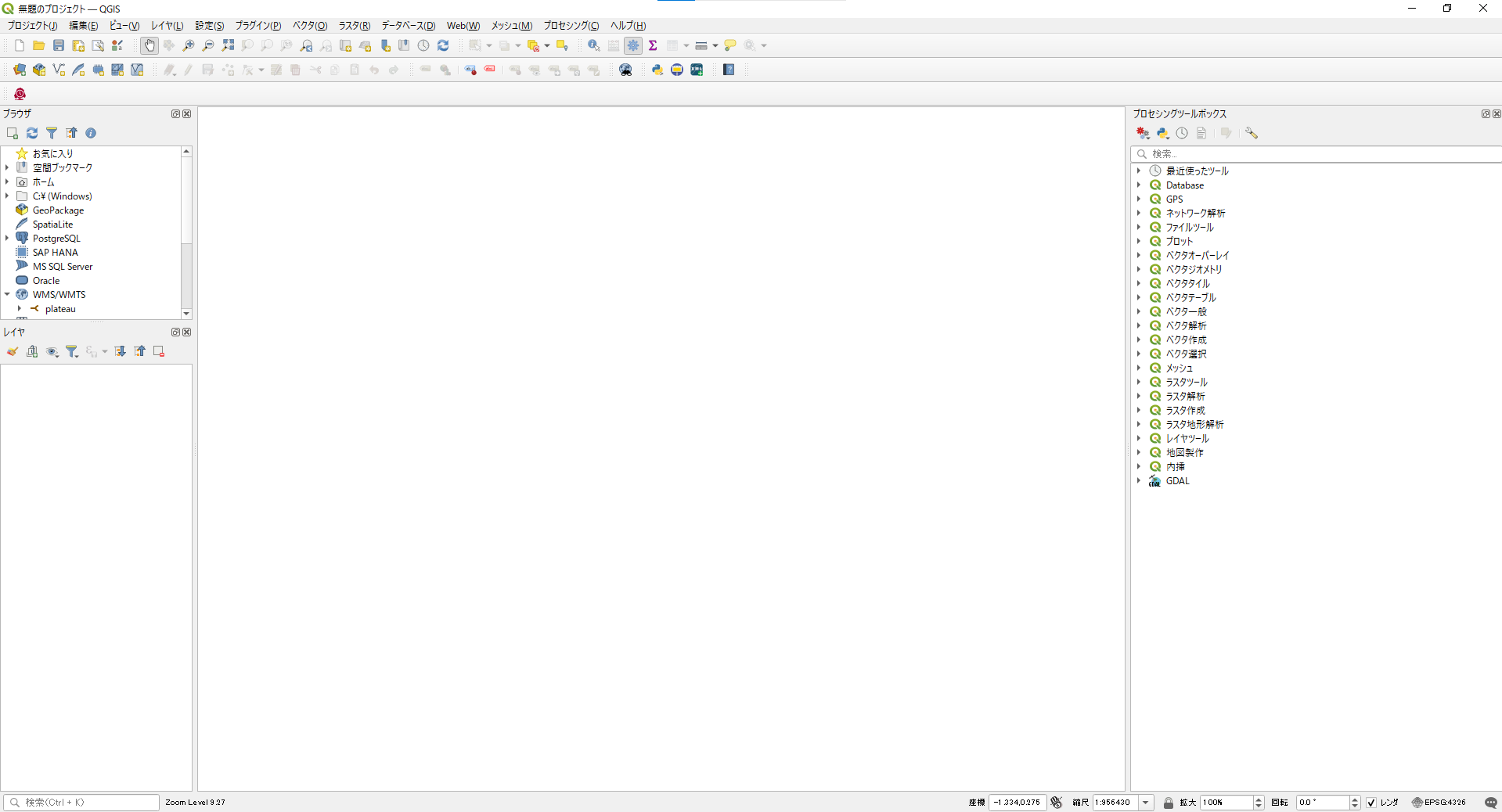The image size is (1502, 812).
Task: Open the layer styling paintbrush icon
Action: (x=13, y=352)
